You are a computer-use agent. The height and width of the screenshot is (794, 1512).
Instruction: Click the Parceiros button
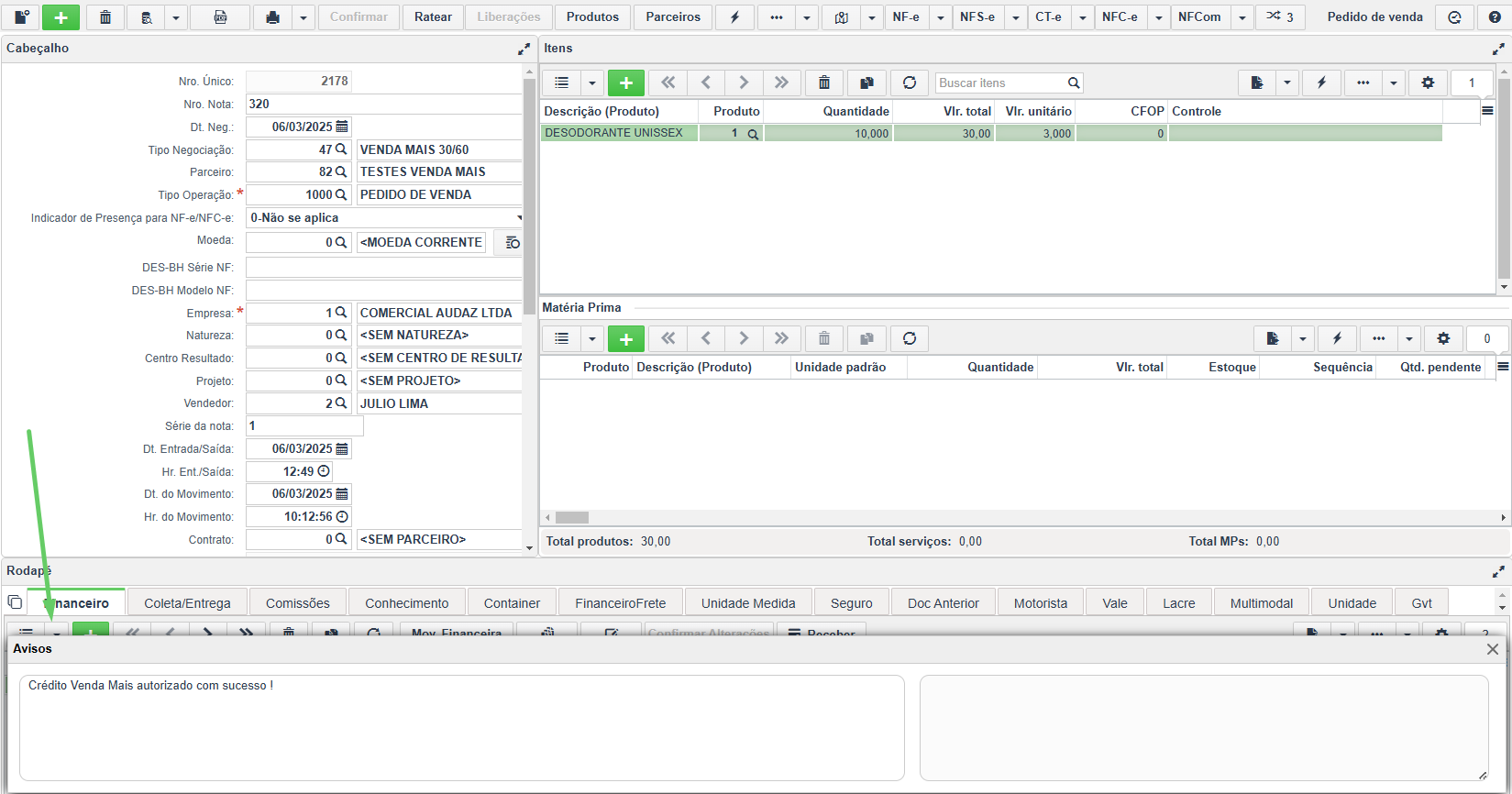point(673,17)
